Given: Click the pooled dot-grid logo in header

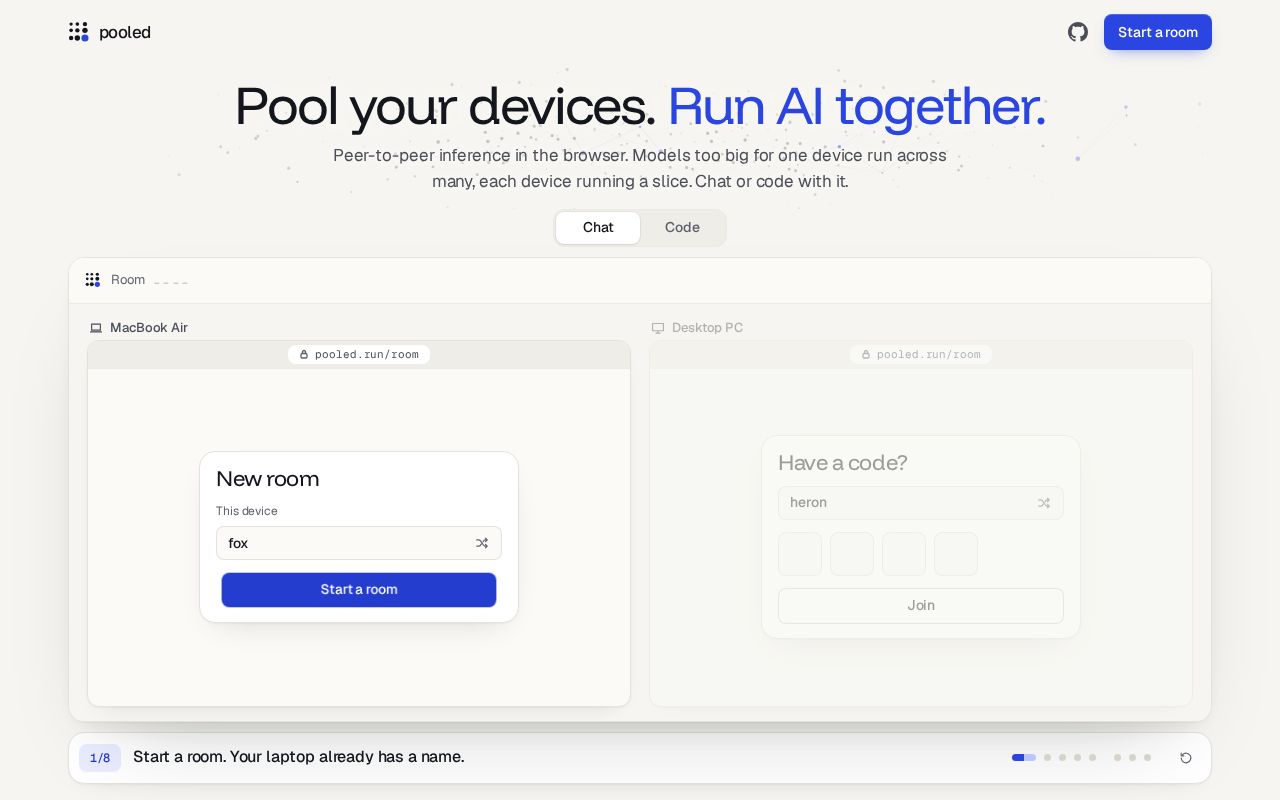Looking at the screenshot, I should [x=79, y=32].
